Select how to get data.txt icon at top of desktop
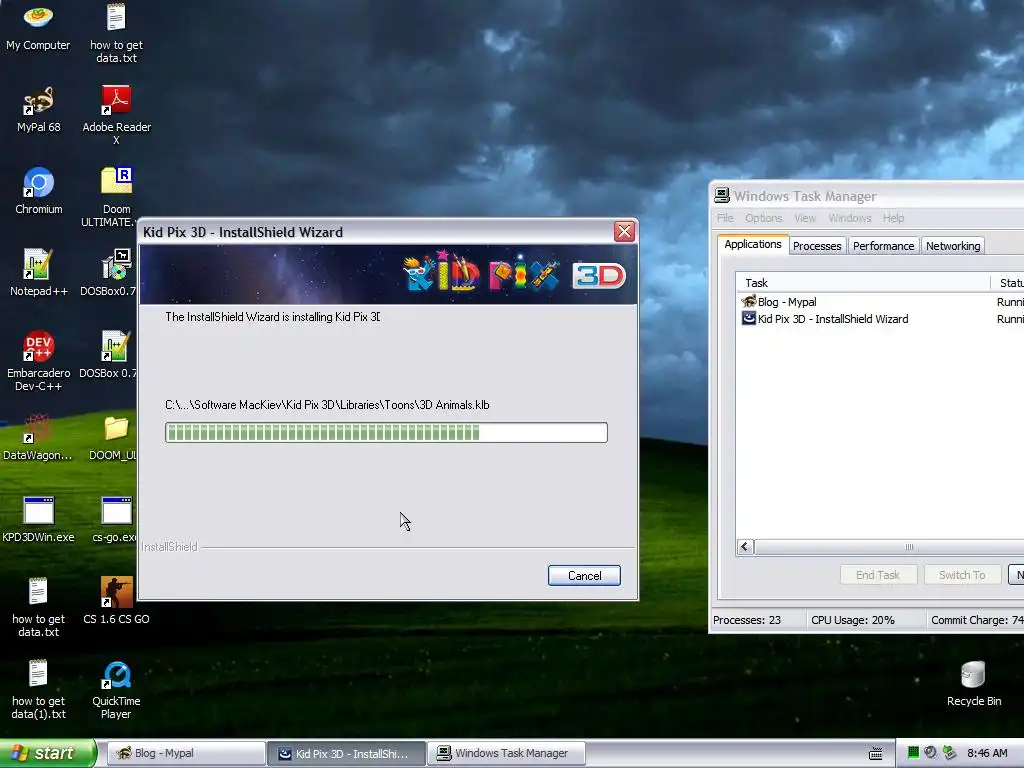1024x768 pixels. pos(116,33)
